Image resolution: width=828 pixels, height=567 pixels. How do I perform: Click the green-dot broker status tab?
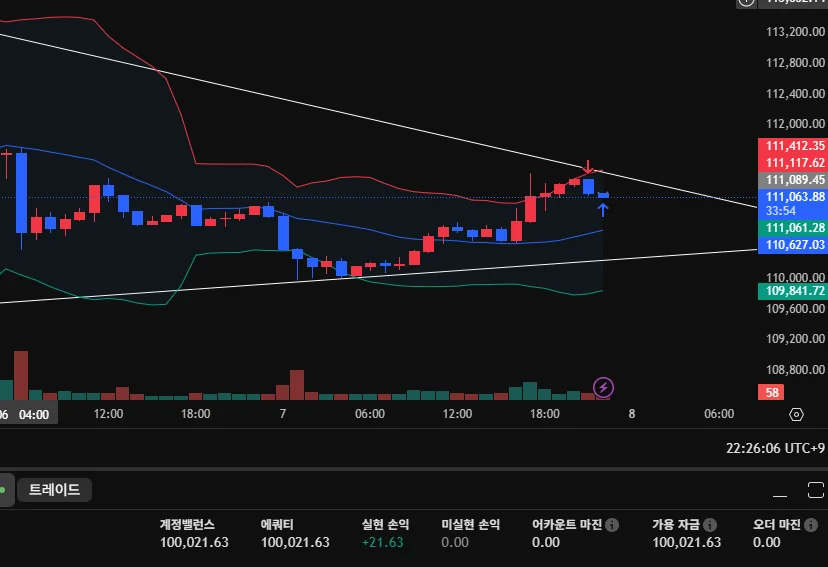5,490
